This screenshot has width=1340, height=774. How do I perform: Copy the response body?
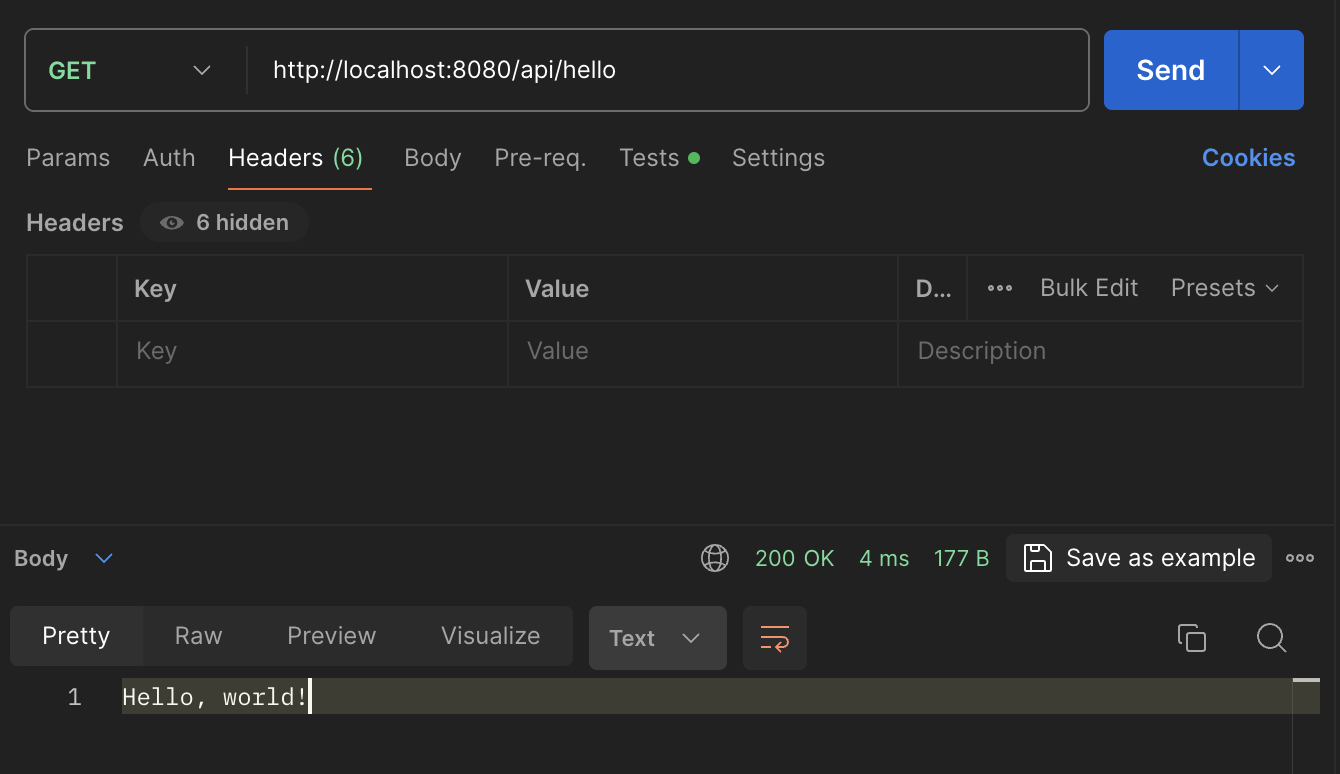pos(1191,638)
